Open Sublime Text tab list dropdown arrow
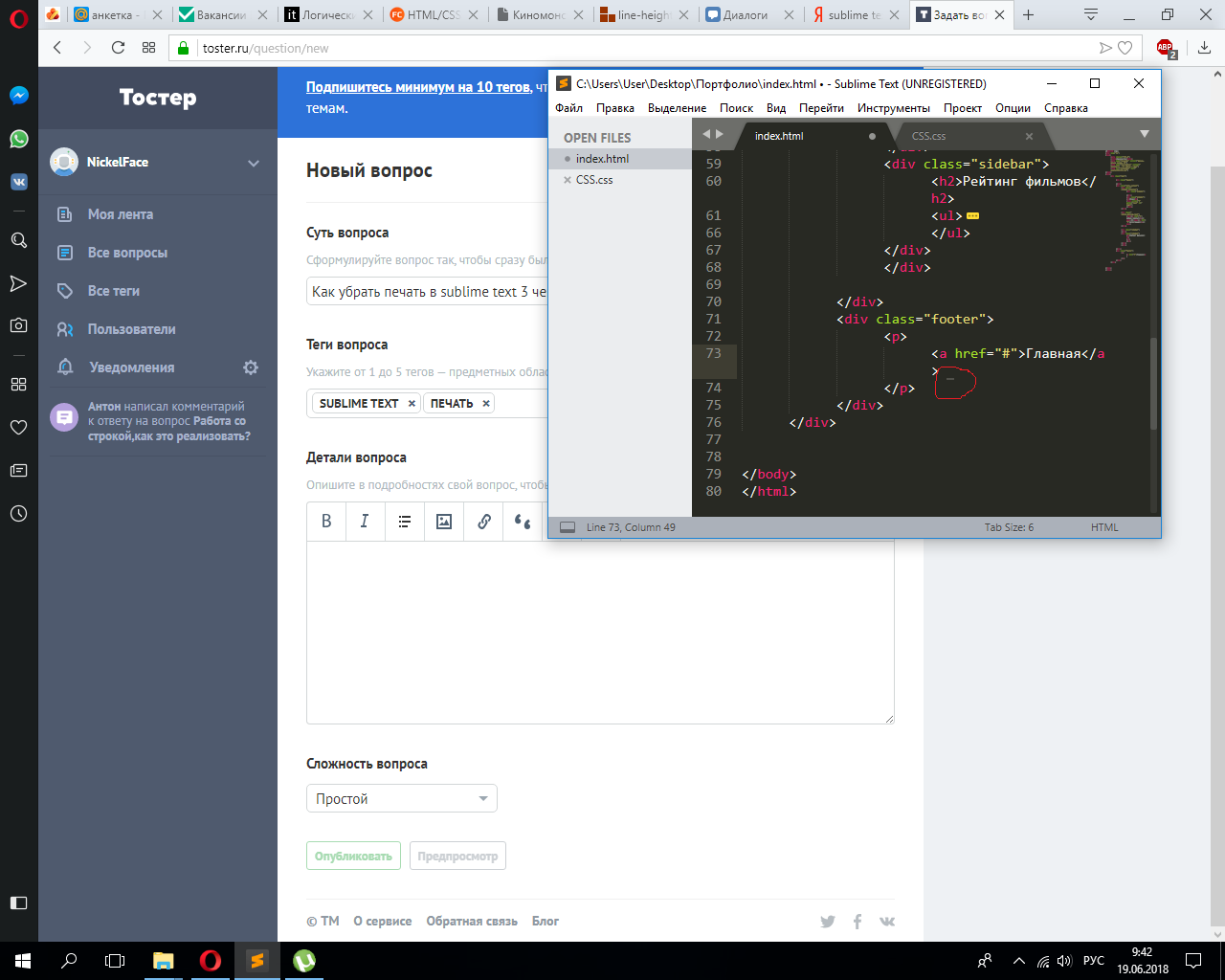The width and height of the screenshot is (1225, 980). pos(1144,134)
